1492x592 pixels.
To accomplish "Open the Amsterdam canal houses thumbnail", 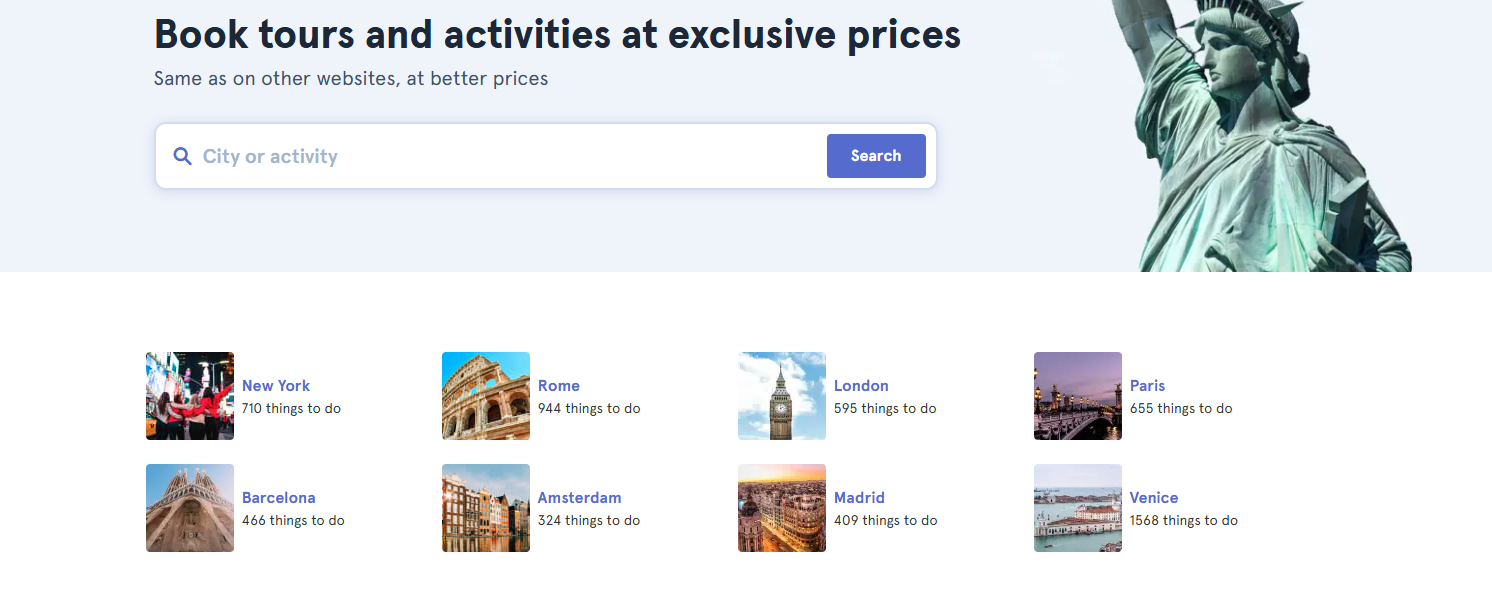I will pos(486,508).
